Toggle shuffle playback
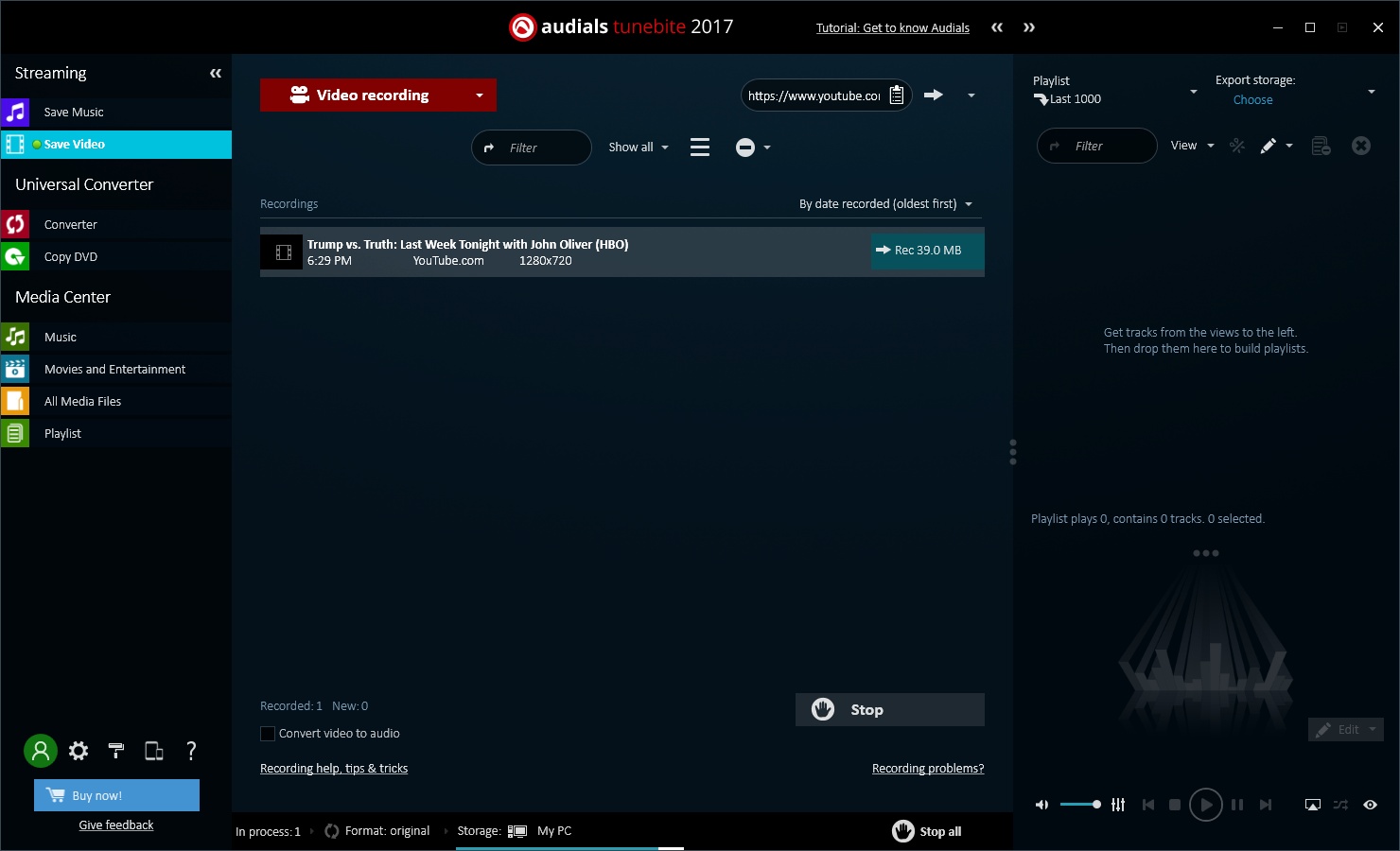 coord(1341,805)
